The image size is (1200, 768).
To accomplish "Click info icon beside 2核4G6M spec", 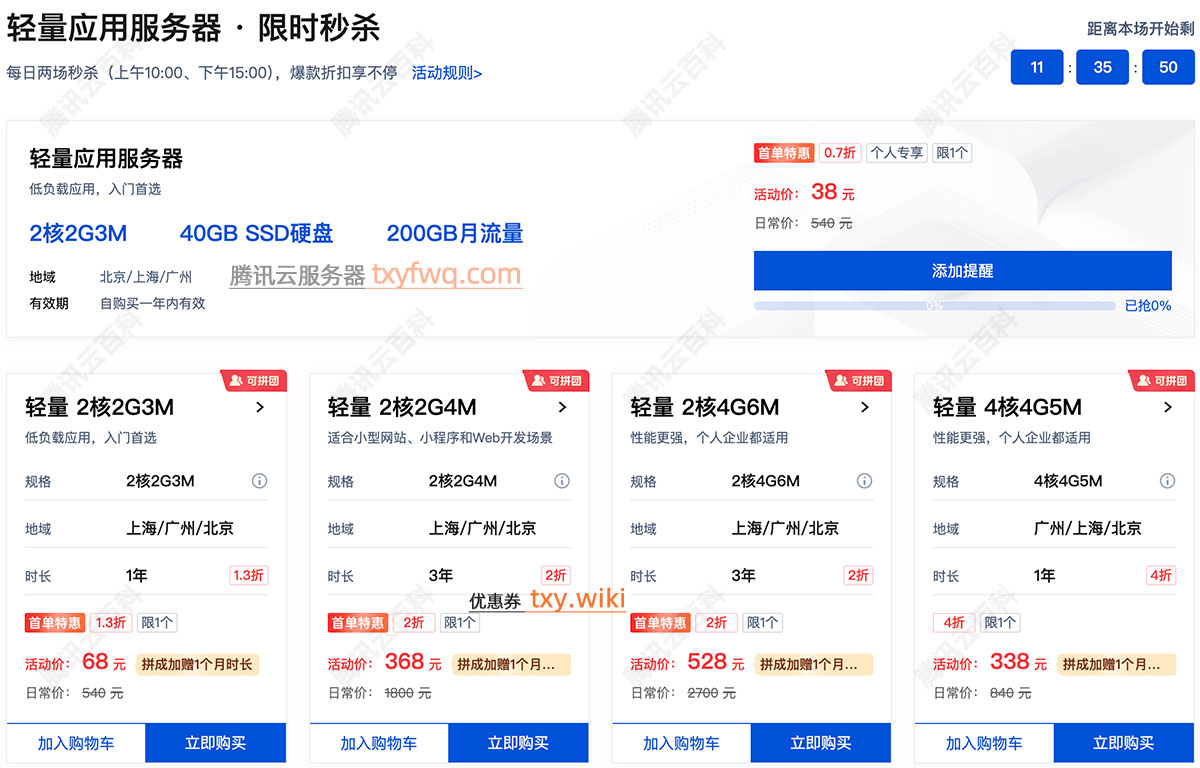I will (x=864, y=481).
